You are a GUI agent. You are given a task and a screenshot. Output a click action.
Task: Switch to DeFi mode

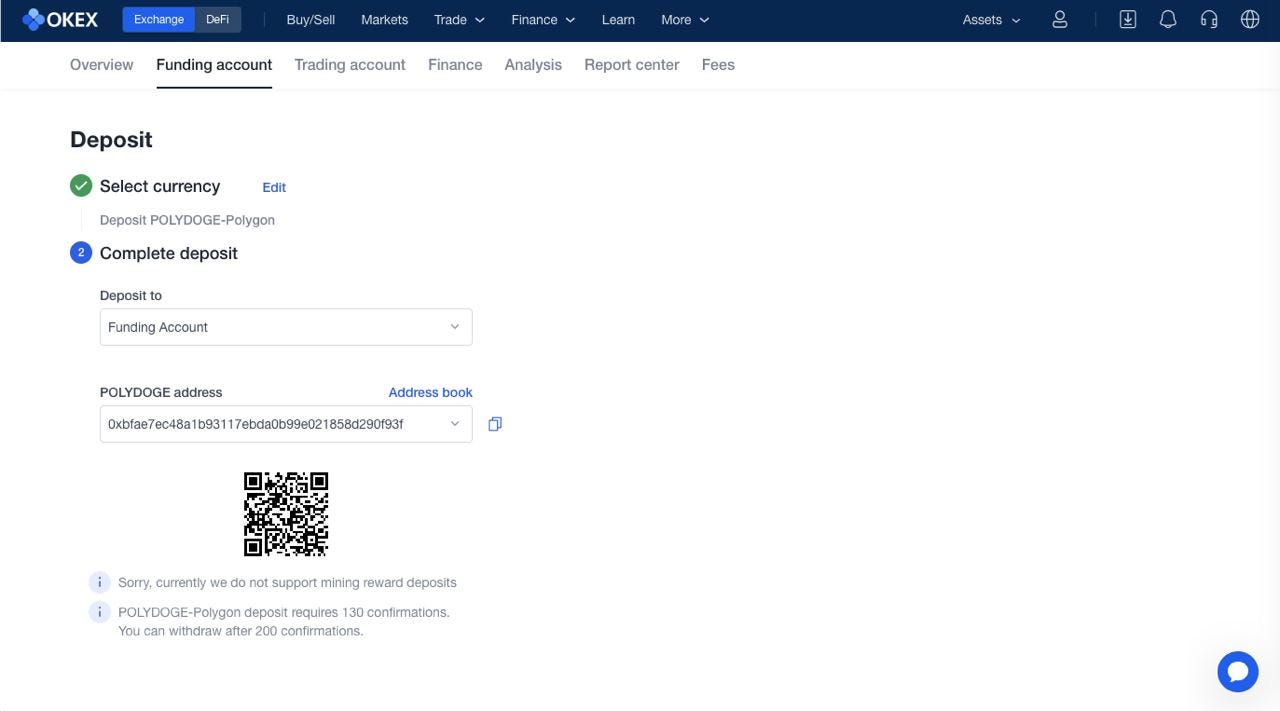pyautogui.click(x=218, y=19)
